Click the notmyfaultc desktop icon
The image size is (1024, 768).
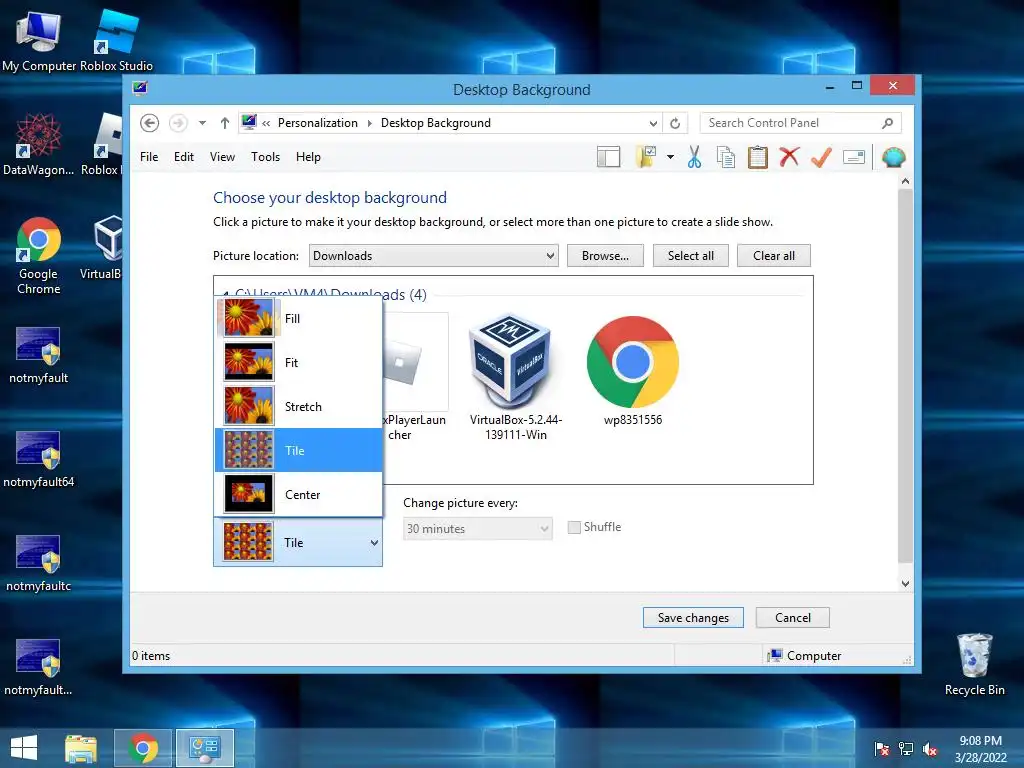pyautogui.click(x=39, y=563)
